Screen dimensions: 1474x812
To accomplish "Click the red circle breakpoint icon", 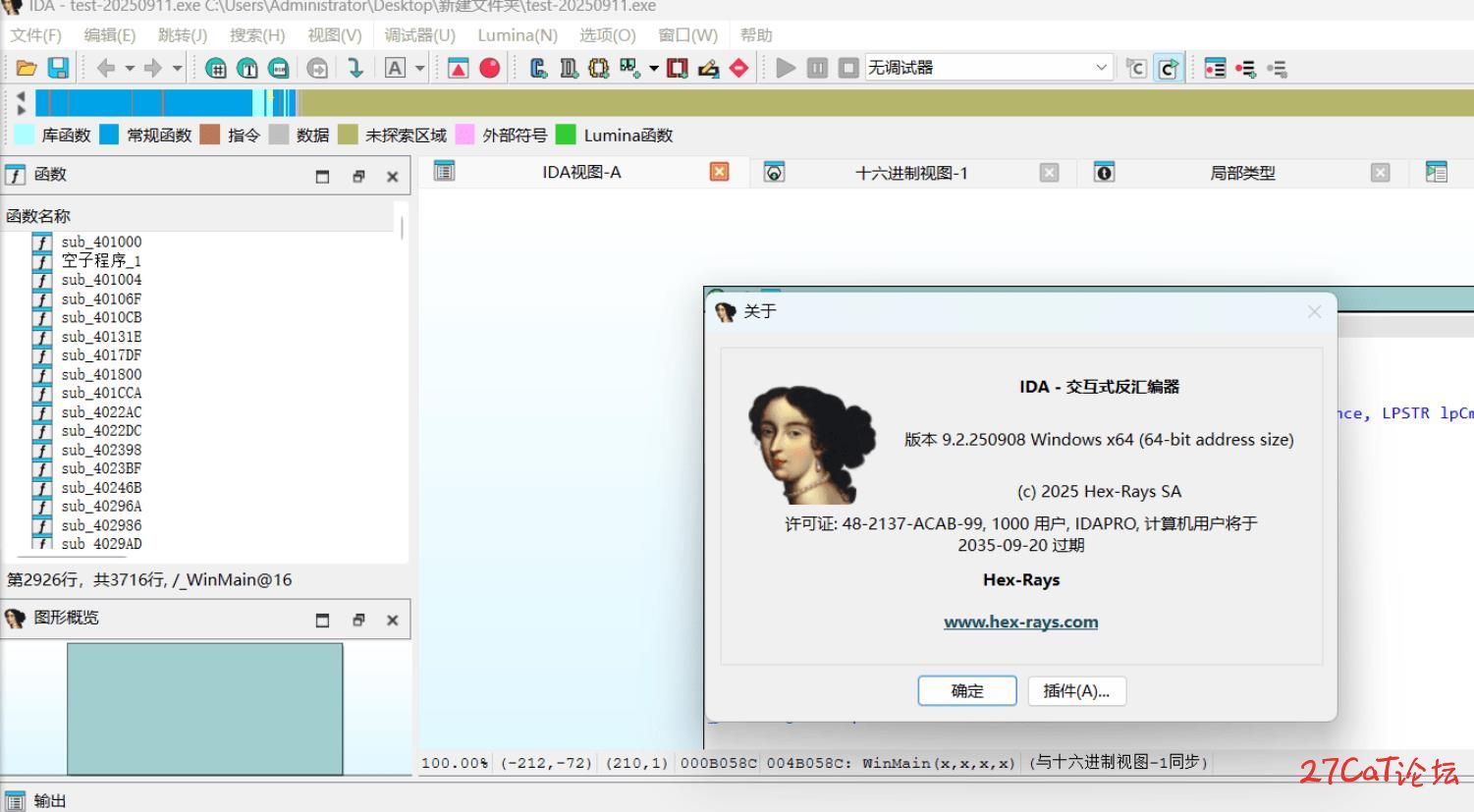I will [x=489, y=68].
